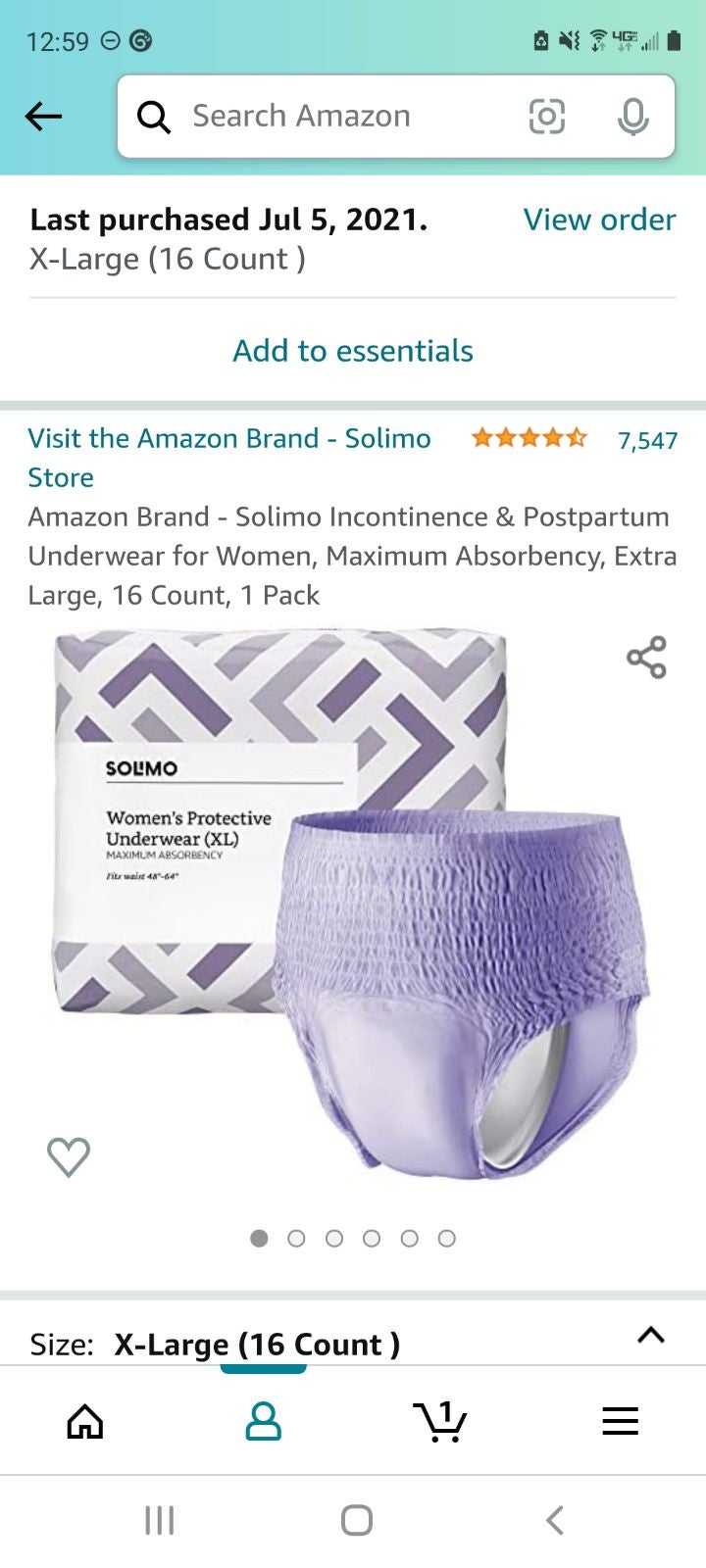Tap Add to essentials
The height and width of the screenshot is (1568, 706).
pos(353,351)
